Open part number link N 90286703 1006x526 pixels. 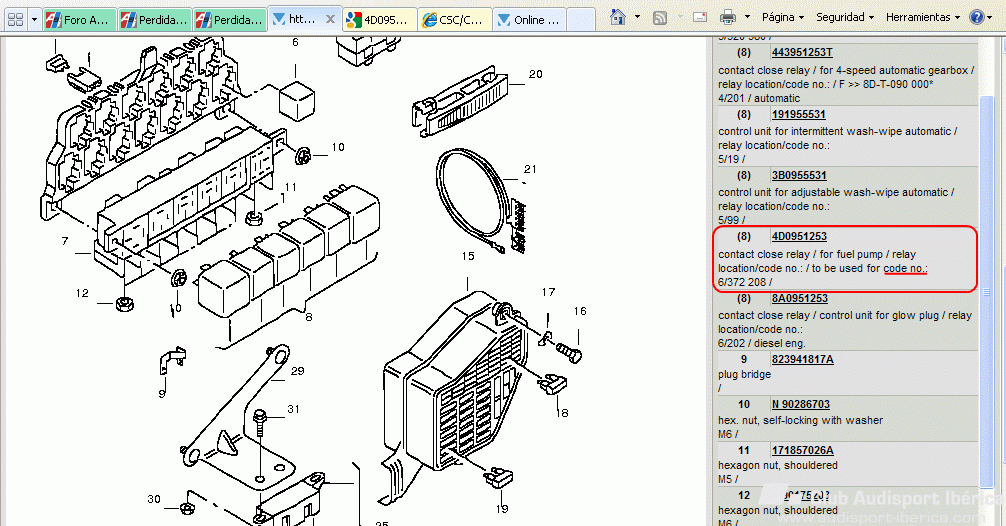pyautogui.click(x=801, y=405)
